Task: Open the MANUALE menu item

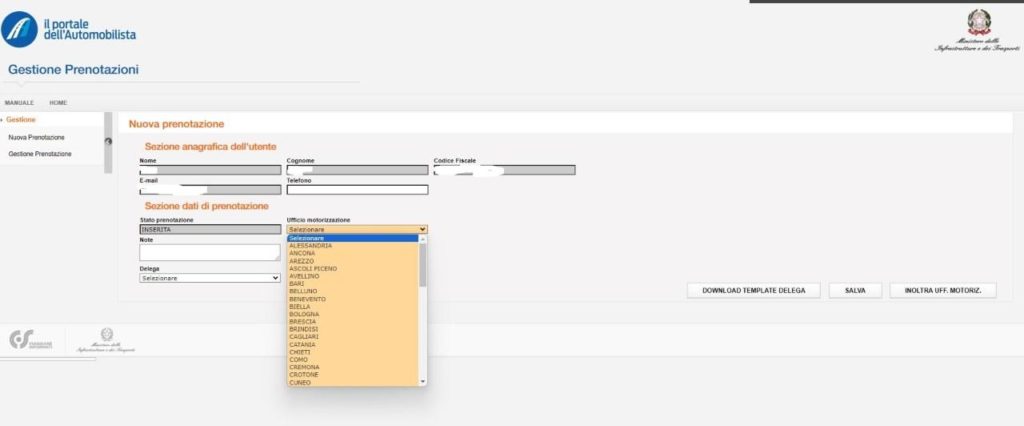Action: click(19, 103)
